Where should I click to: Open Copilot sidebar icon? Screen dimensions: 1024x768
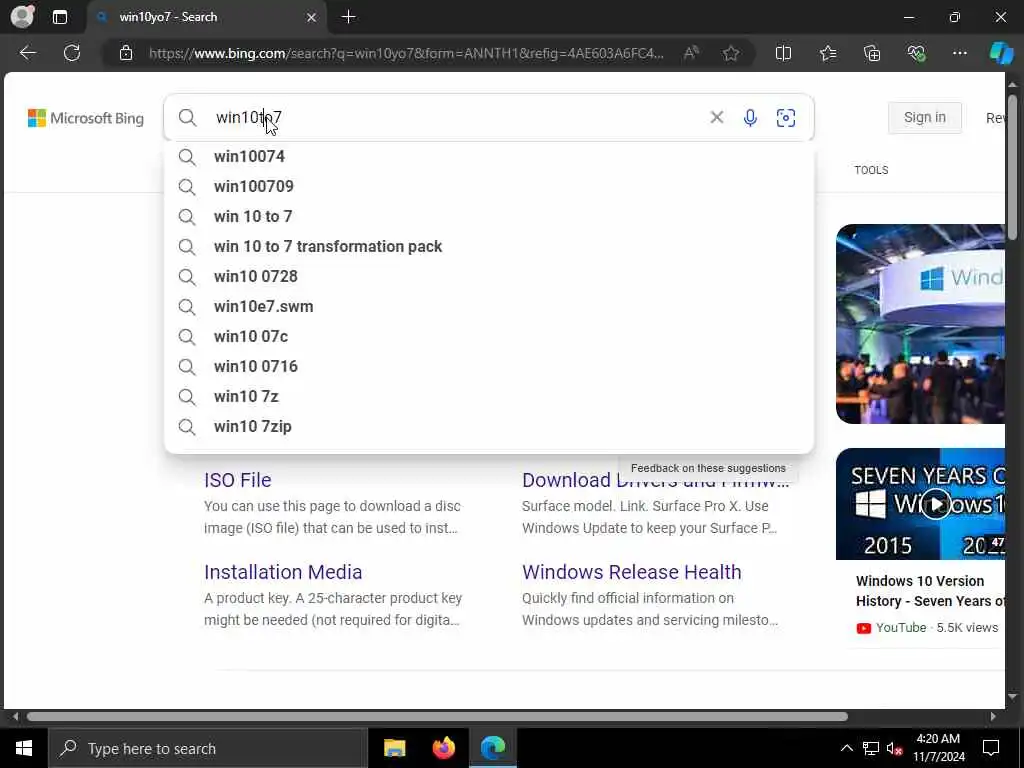(x=1001, y=53)
